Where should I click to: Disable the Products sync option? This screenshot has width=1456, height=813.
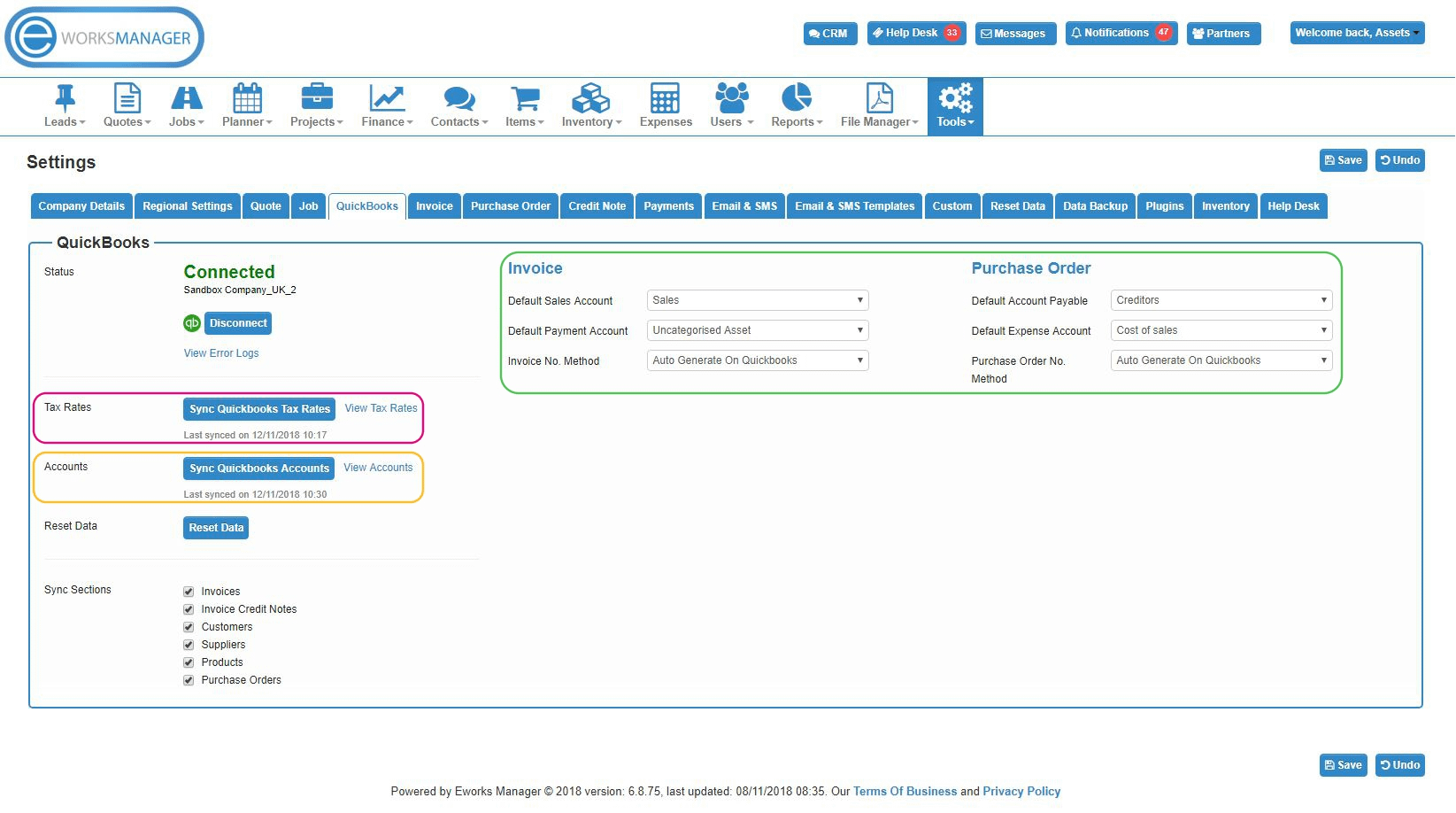click(189, 662)
